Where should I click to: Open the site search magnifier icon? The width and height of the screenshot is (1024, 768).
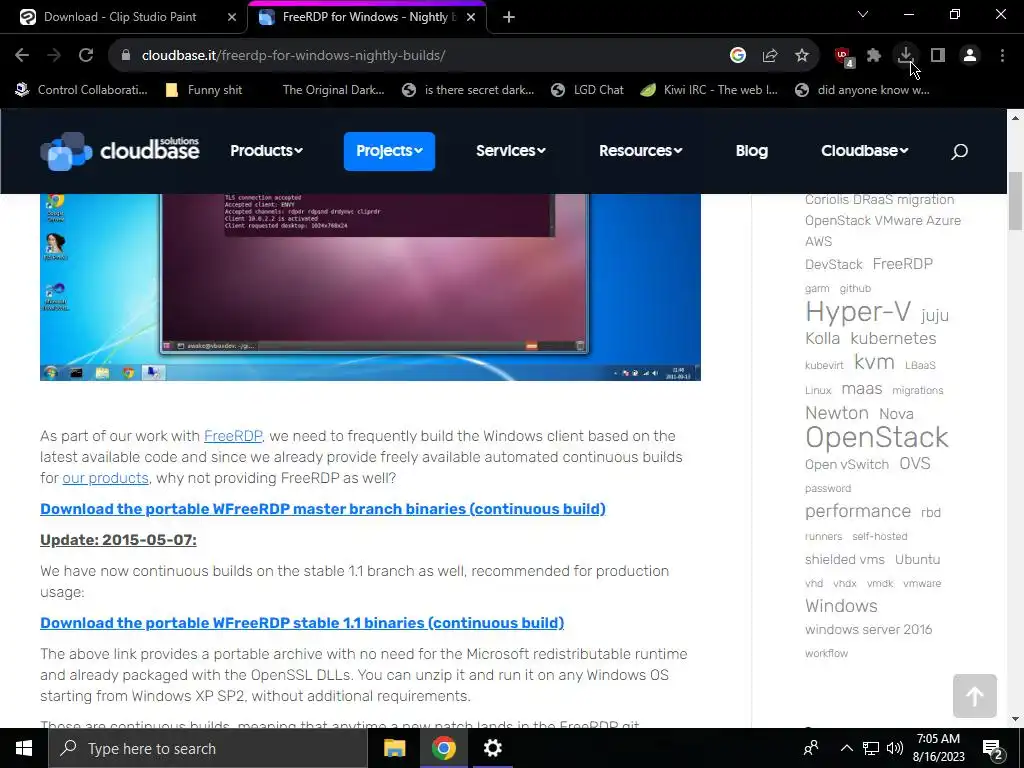coord(959,152)
